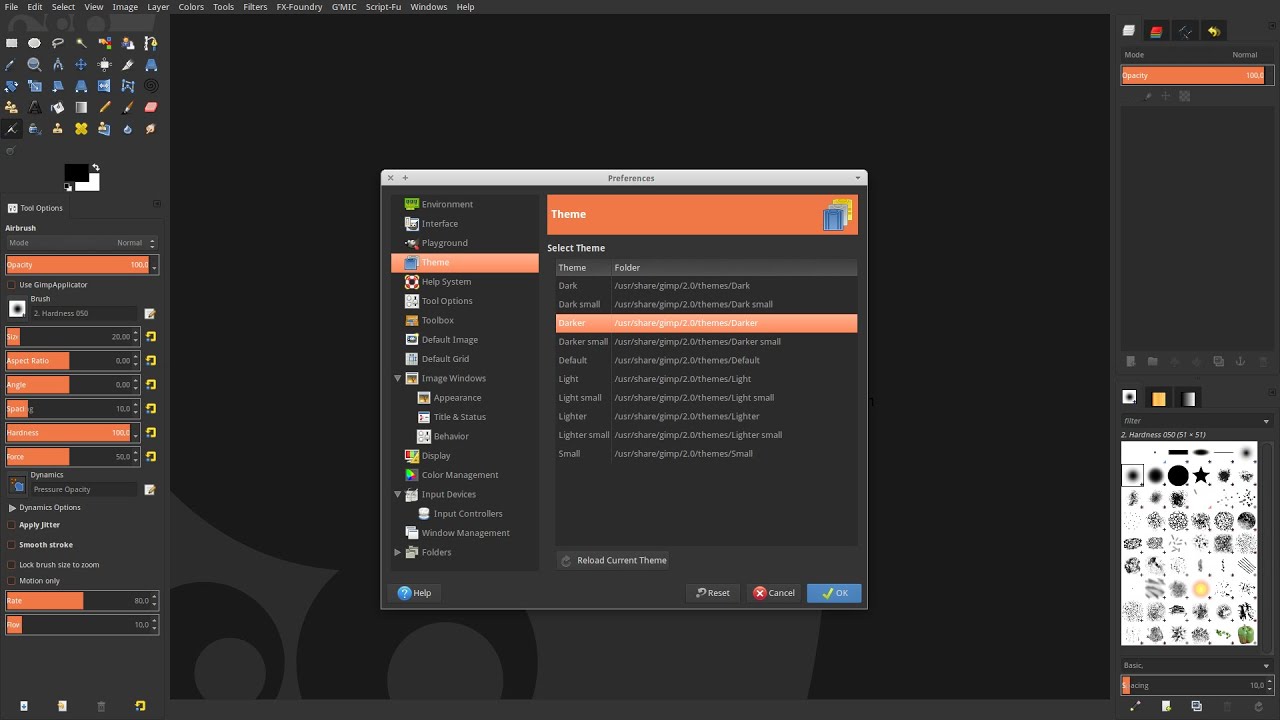The image size is (1280, 720).
Task: Click the Help button in Preferences
Action: [x=414, y=593]
